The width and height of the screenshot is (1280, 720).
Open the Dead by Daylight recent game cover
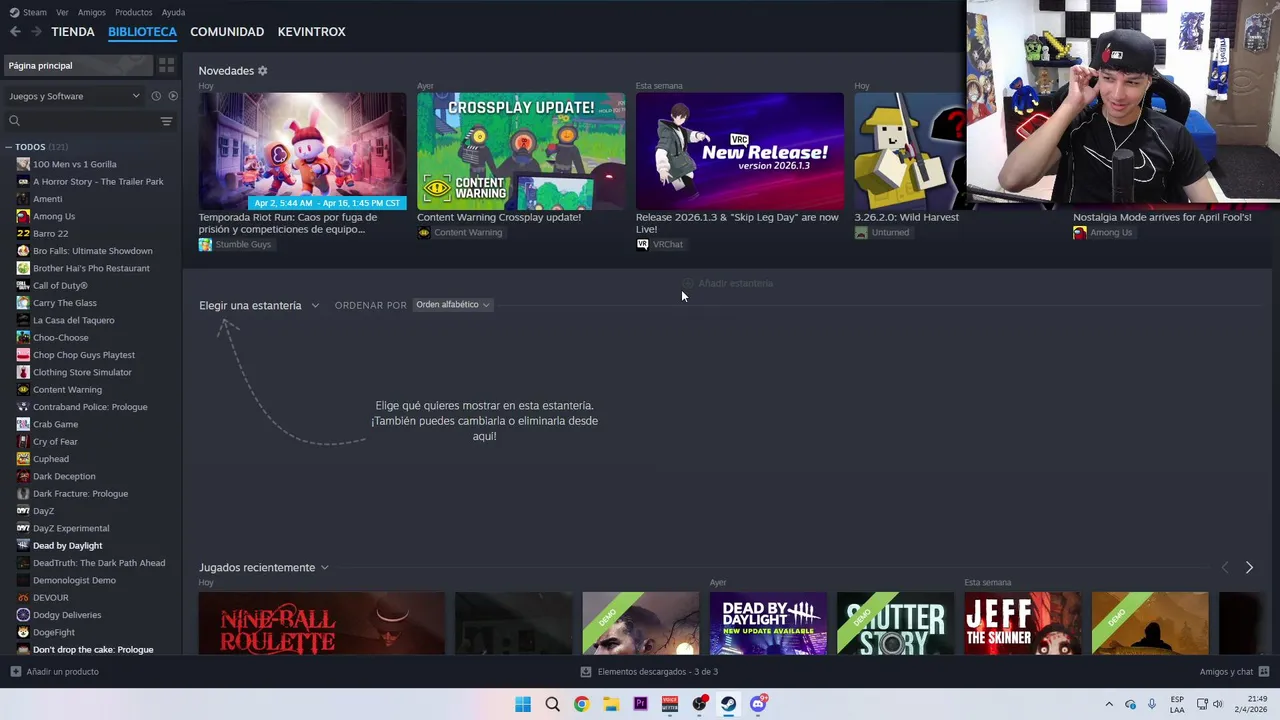[768, 623]
